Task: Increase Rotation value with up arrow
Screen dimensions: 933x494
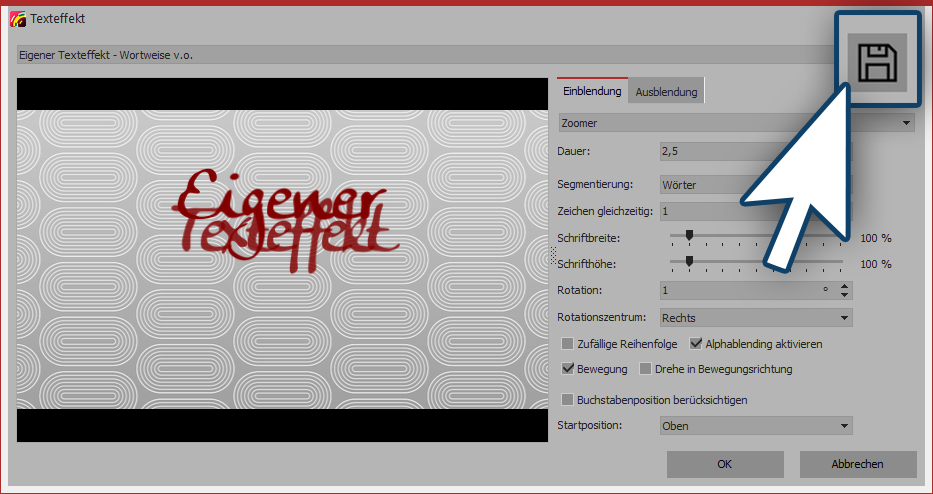Action: coord(845,286)
